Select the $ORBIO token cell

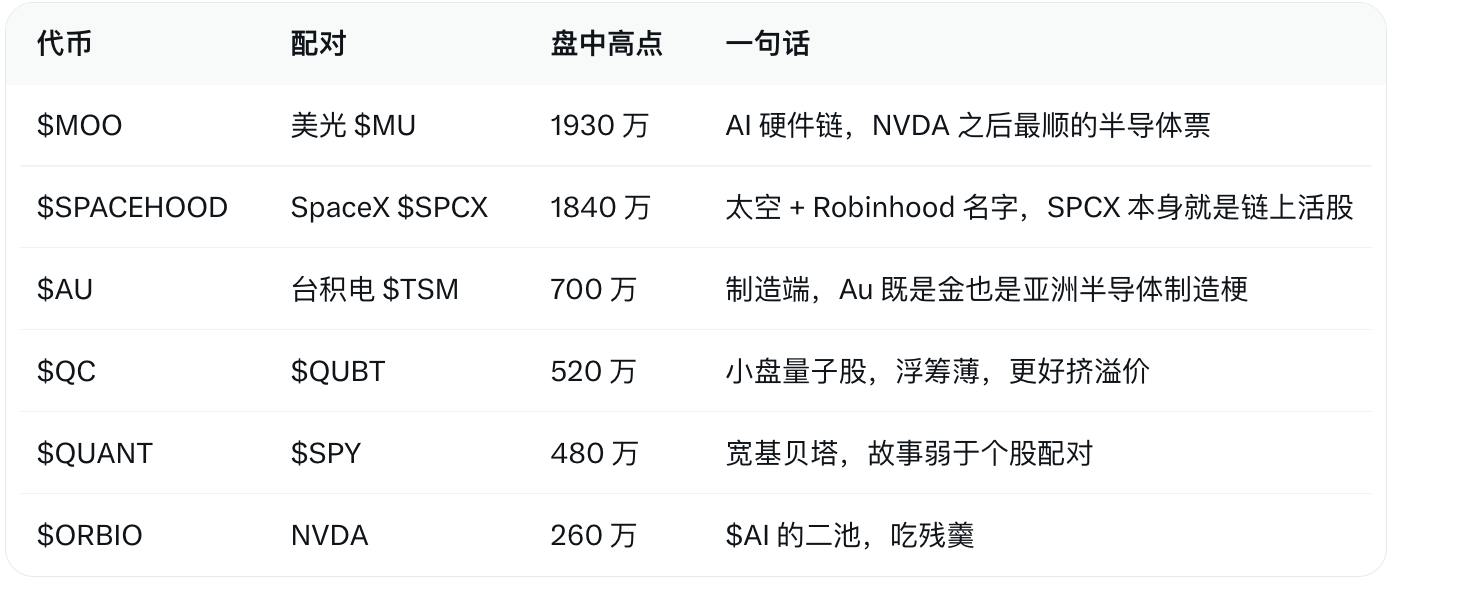coord(90,536)
